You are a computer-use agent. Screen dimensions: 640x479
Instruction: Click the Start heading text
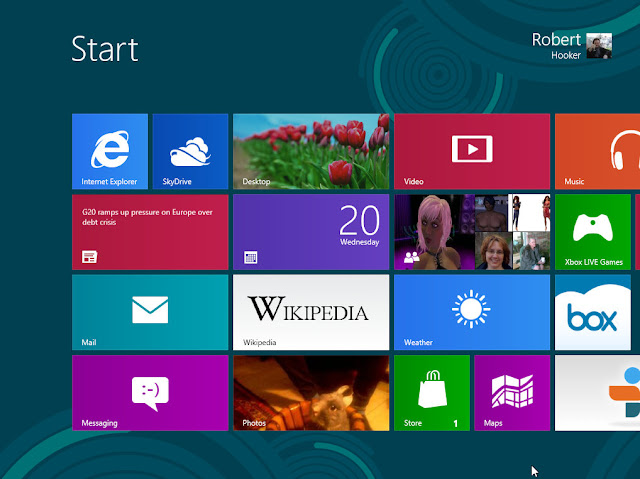[105, 49]
